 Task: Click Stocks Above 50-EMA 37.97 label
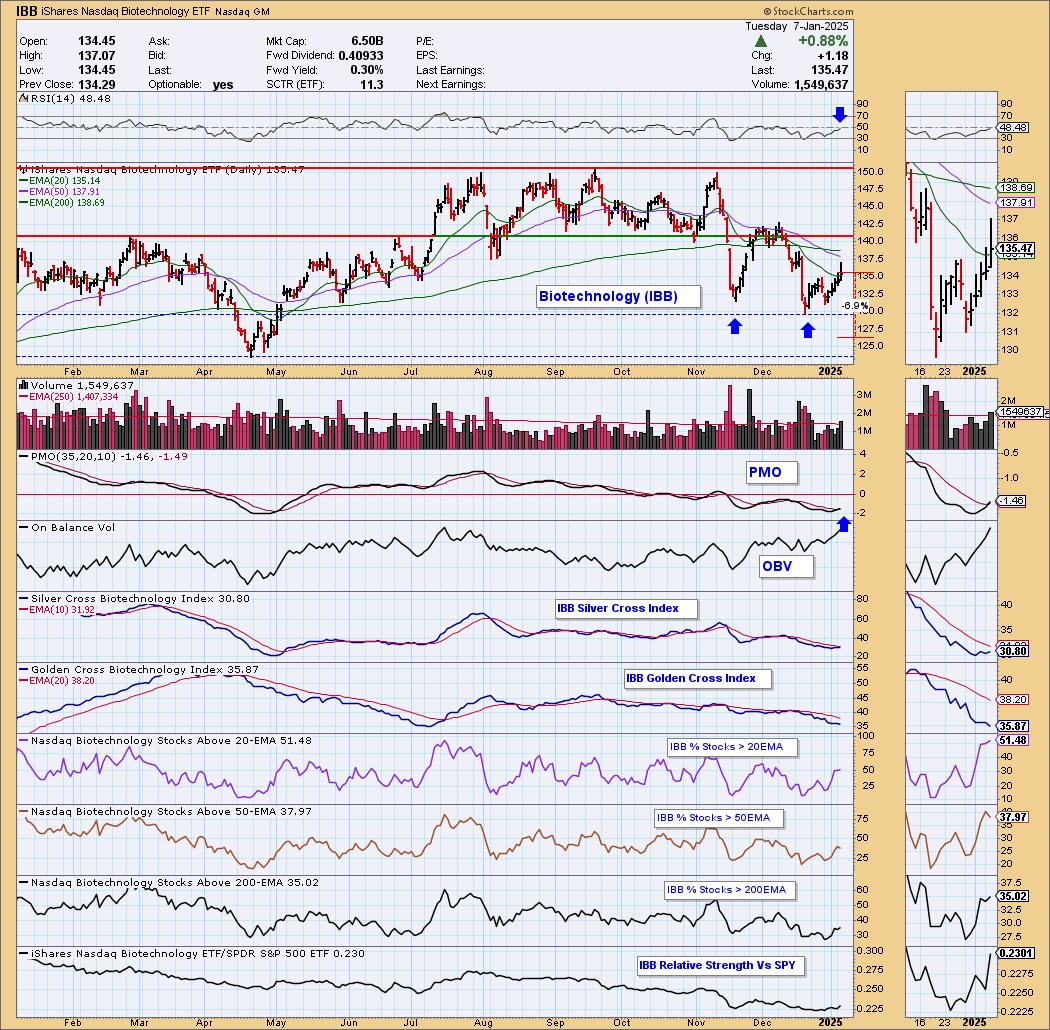coord(171,812)
